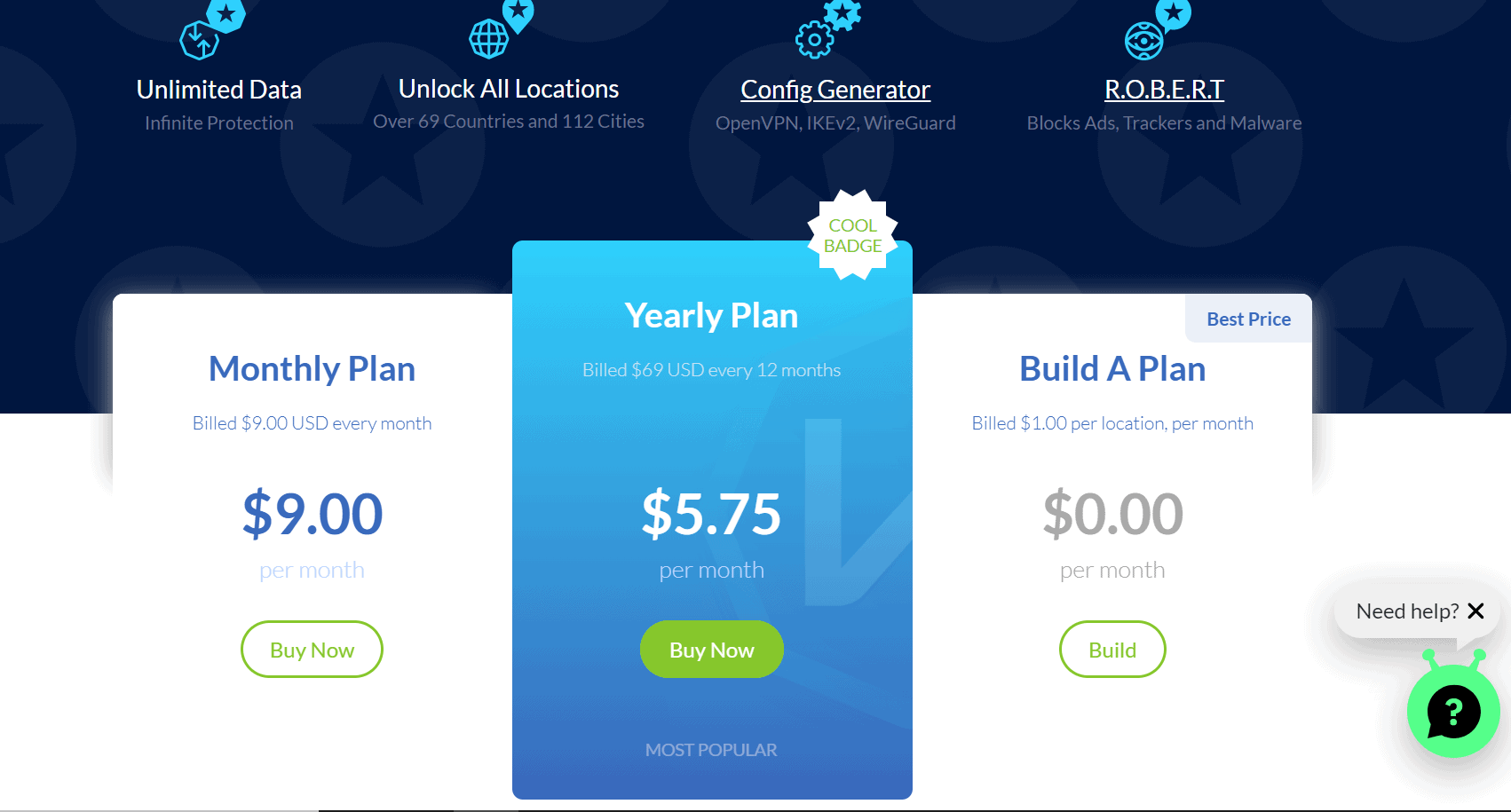Open the green help chat bot
This screenshot has width=1511, height=812.
coord(1452,712)
